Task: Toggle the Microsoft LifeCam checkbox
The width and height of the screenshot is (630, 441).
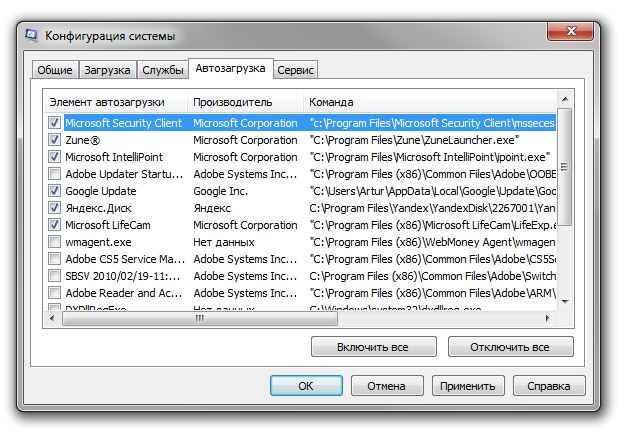Action: pos(54,225)
